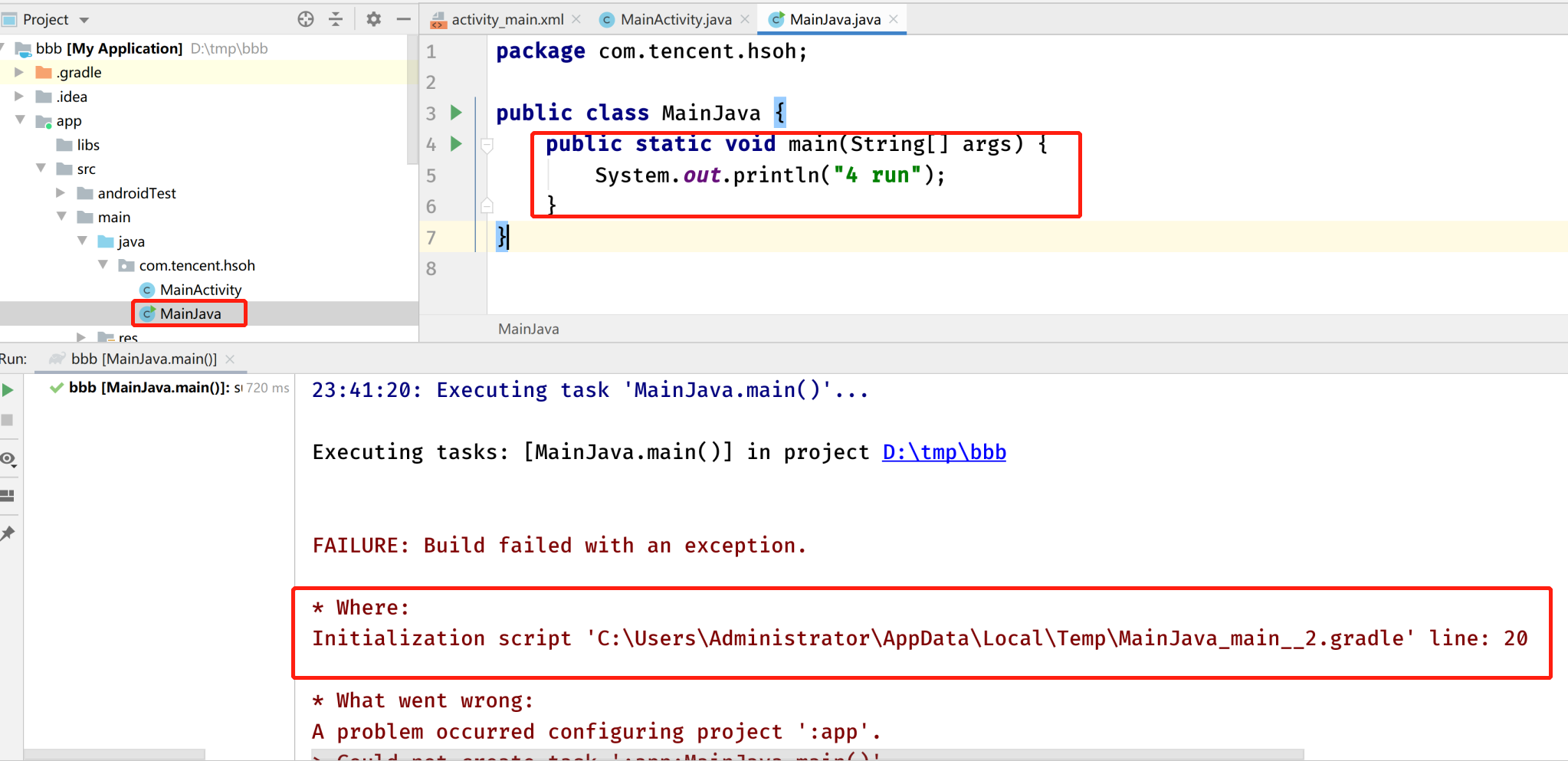1568x761 pixels.
Task: Switch to the activity_main.xml tab
Action: coord(507,19)
